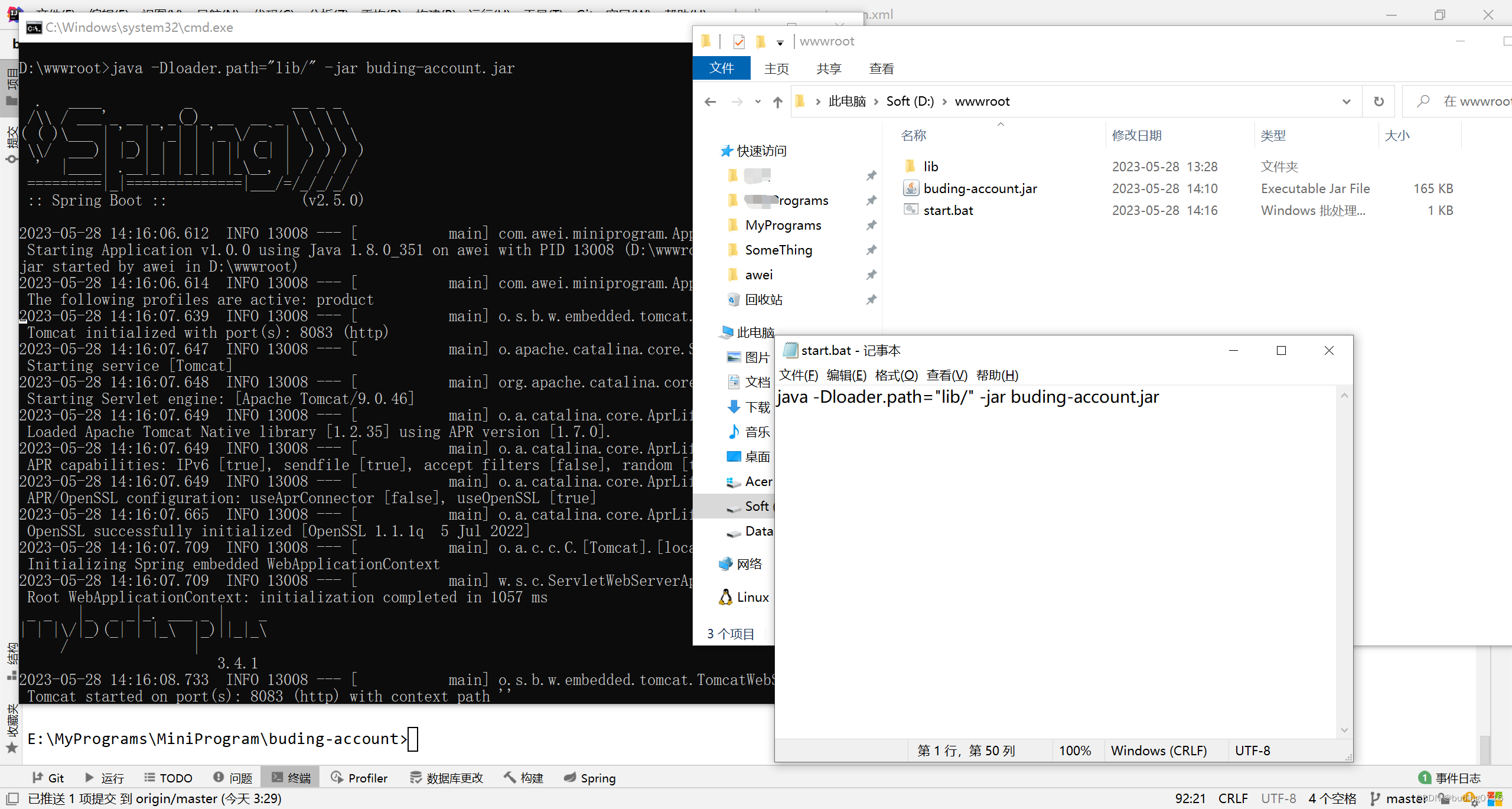The width and height of the screenshot is (1512, 809).
Task: Unpin SomeThing from Quick access
Action: tap(872, 250)
